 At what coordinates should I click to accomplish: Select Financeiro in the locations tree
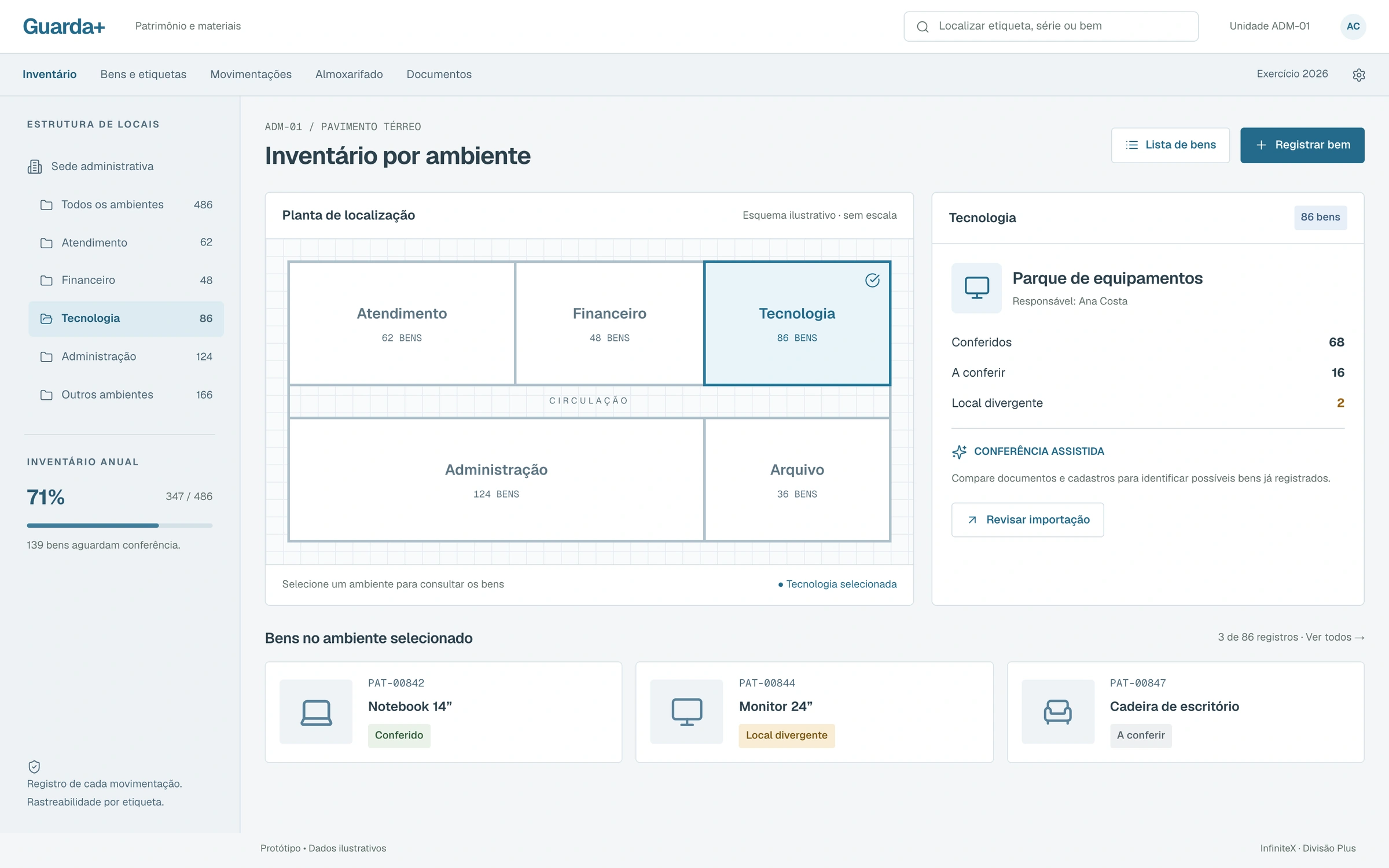(126, 281)
